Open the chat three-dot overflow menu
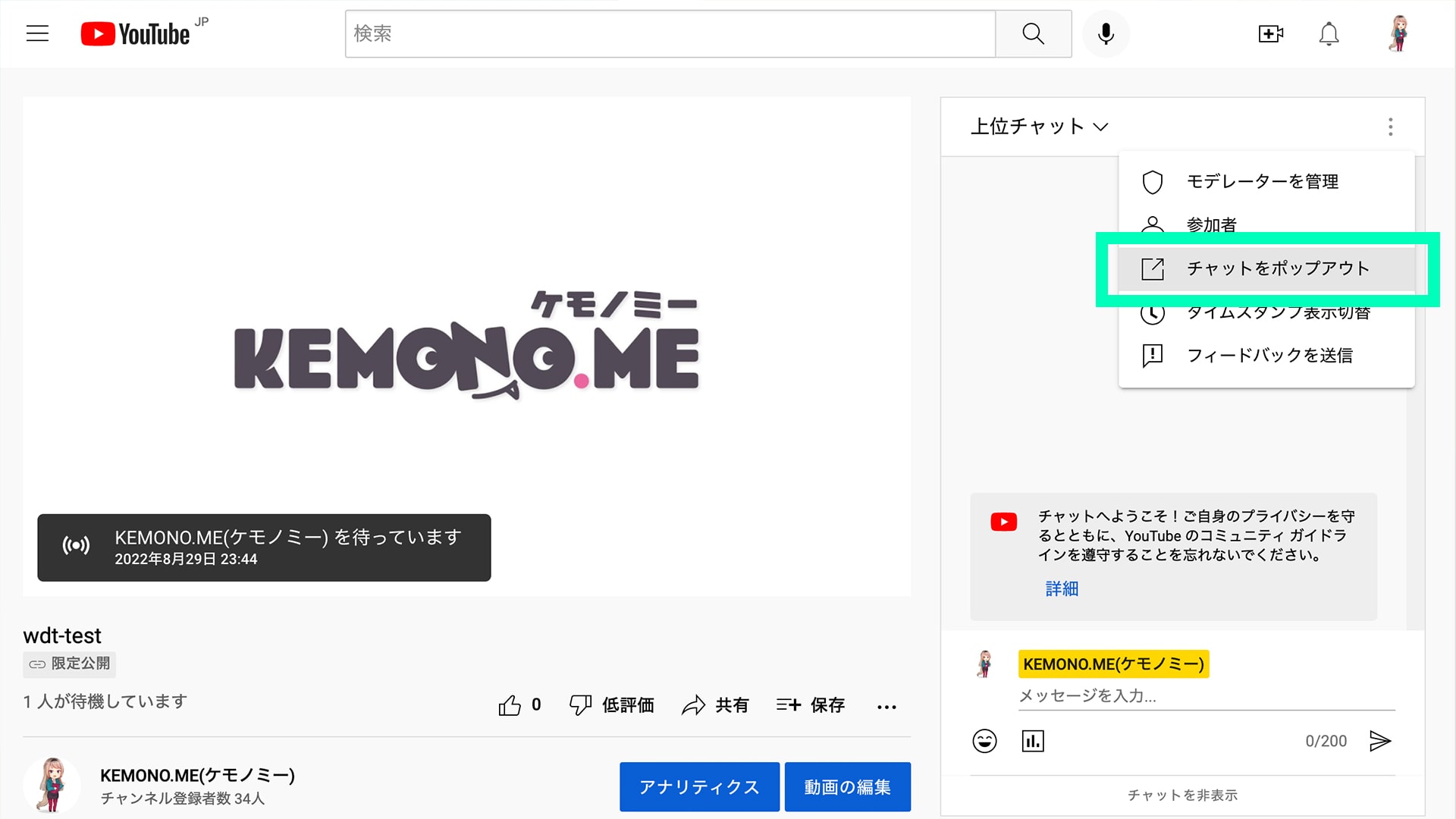The image size is (1456, 819). (x=1391, y=127)
